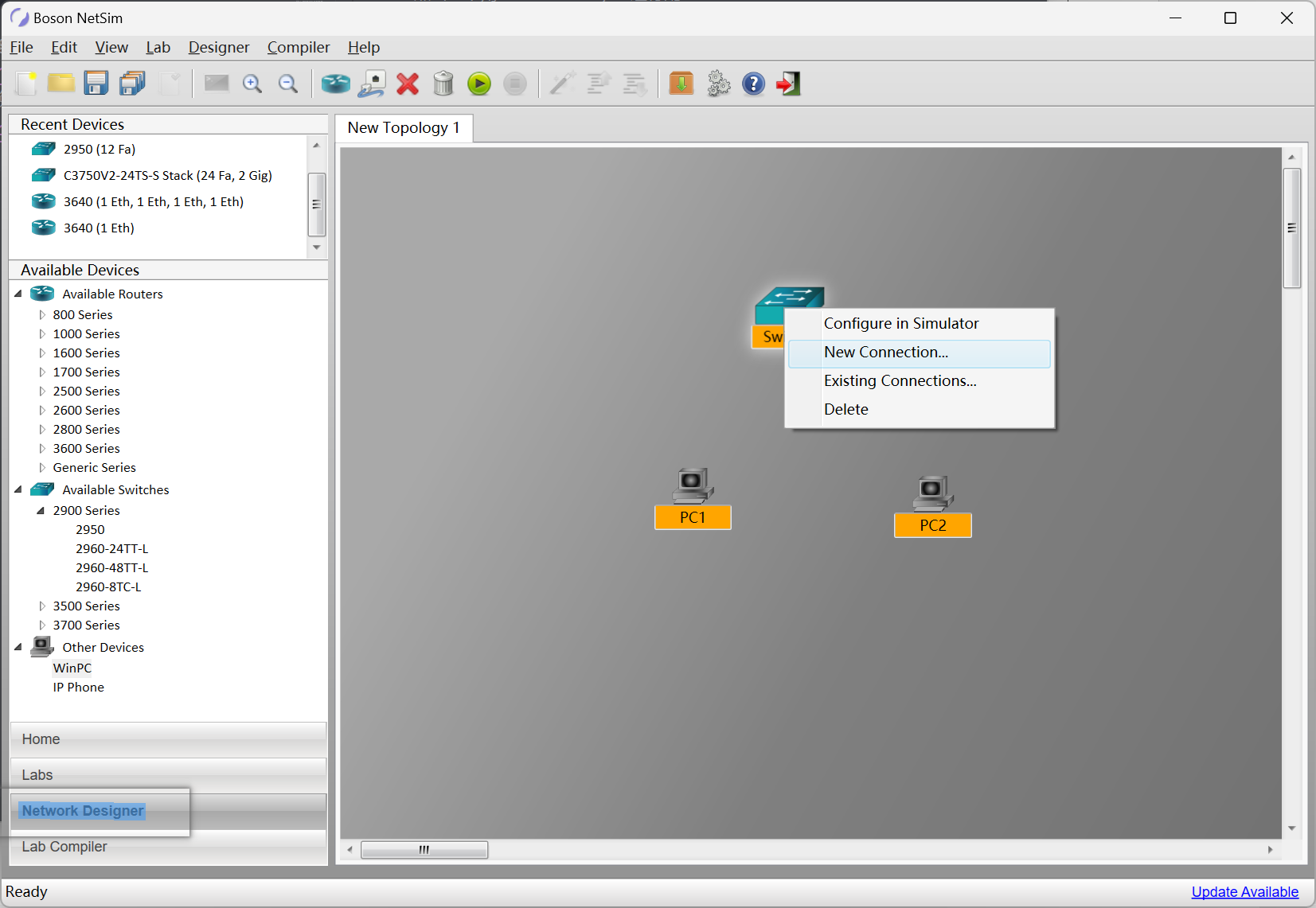The image size is (1316, 908).
Task: Click the router device toolbar icon
Action: click(336, 84)
